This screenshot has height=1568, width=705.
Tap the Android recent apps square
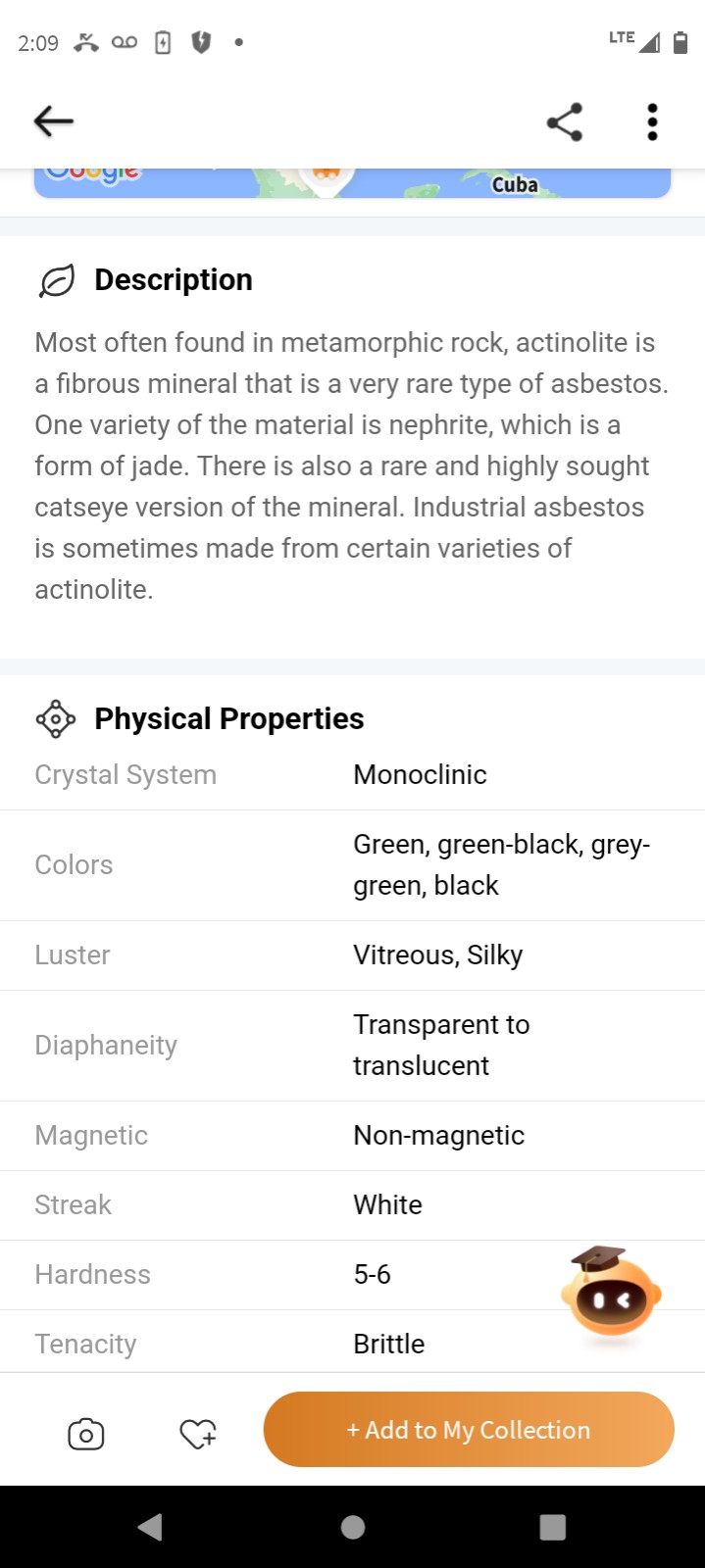(553, 1527)
